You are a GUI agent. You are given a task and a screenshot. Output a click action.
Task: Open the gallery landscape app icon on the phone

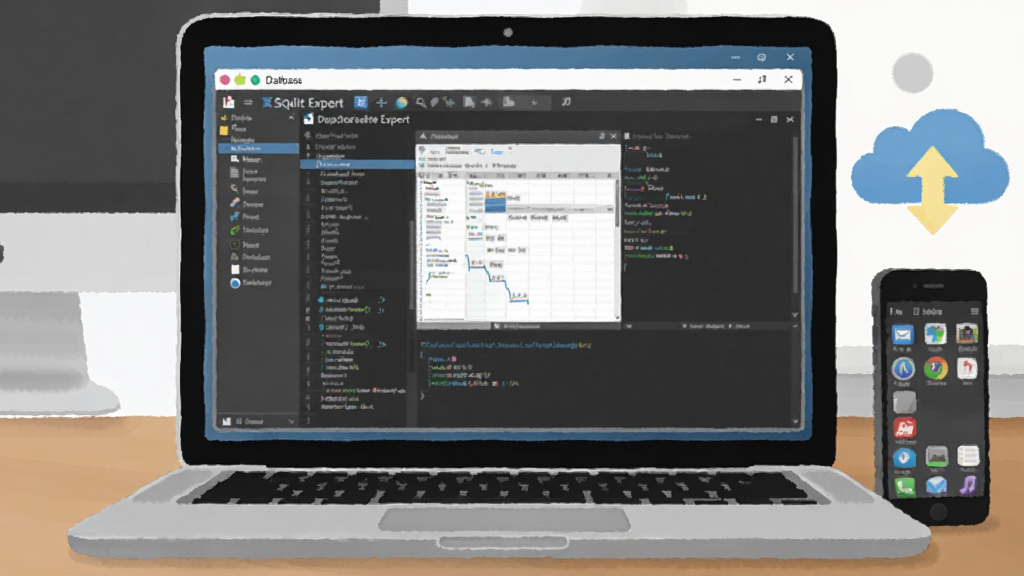click(936, 456)
